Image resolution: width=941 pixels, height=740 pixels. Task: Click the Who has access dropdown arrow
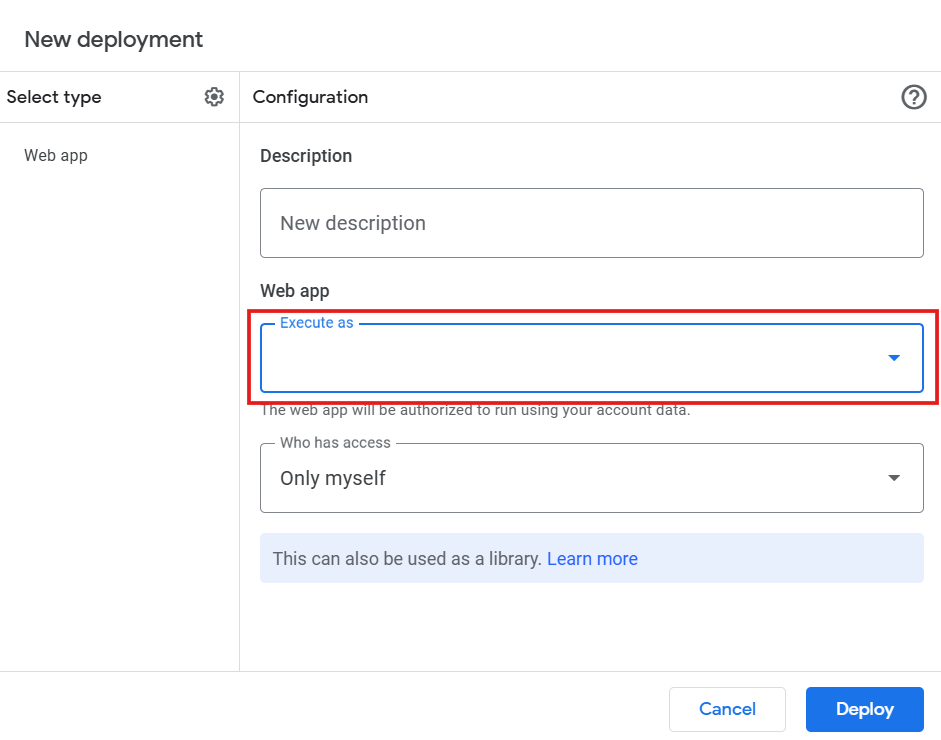click(x=894, y=478)
